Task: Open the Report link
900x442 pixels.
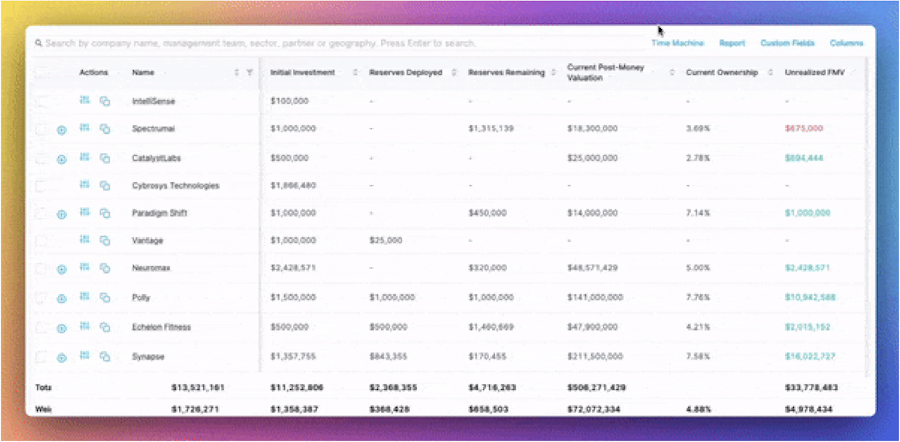Action: click(732, 43)
